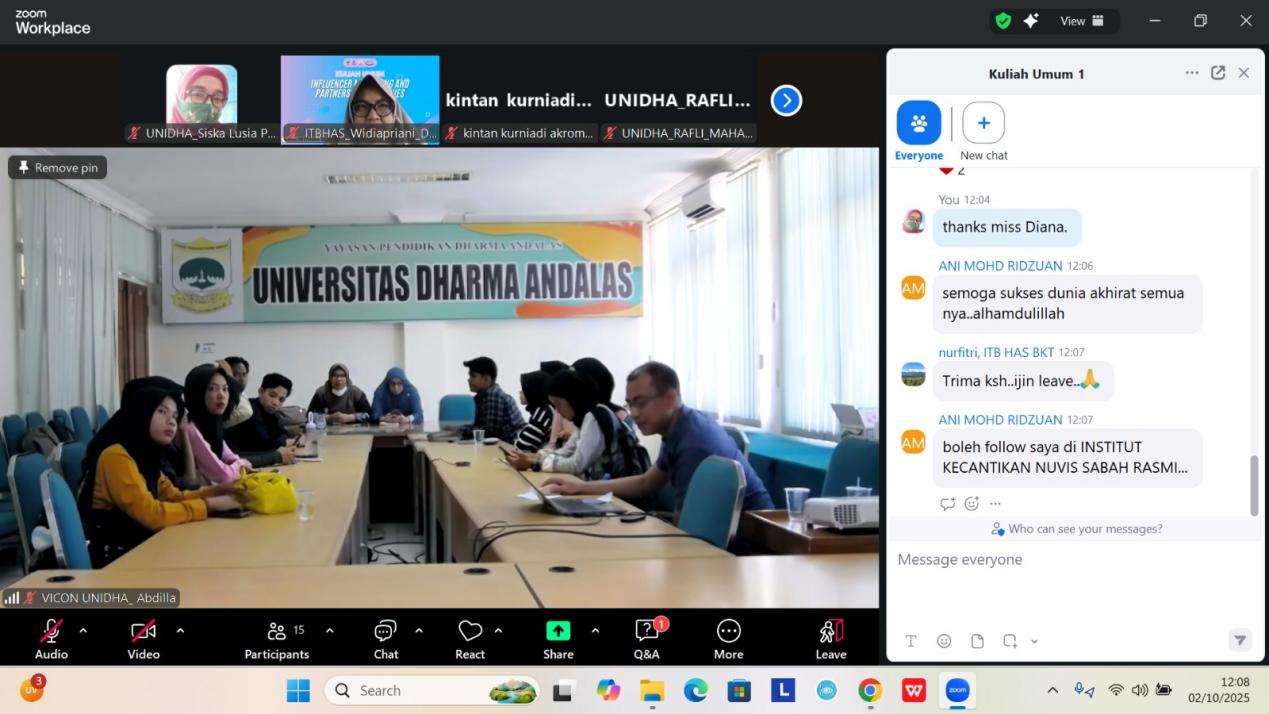Click the emoji icon in message toolbar
The image size is (1269, 714).
pyautogui.click(x=944, y=641)
